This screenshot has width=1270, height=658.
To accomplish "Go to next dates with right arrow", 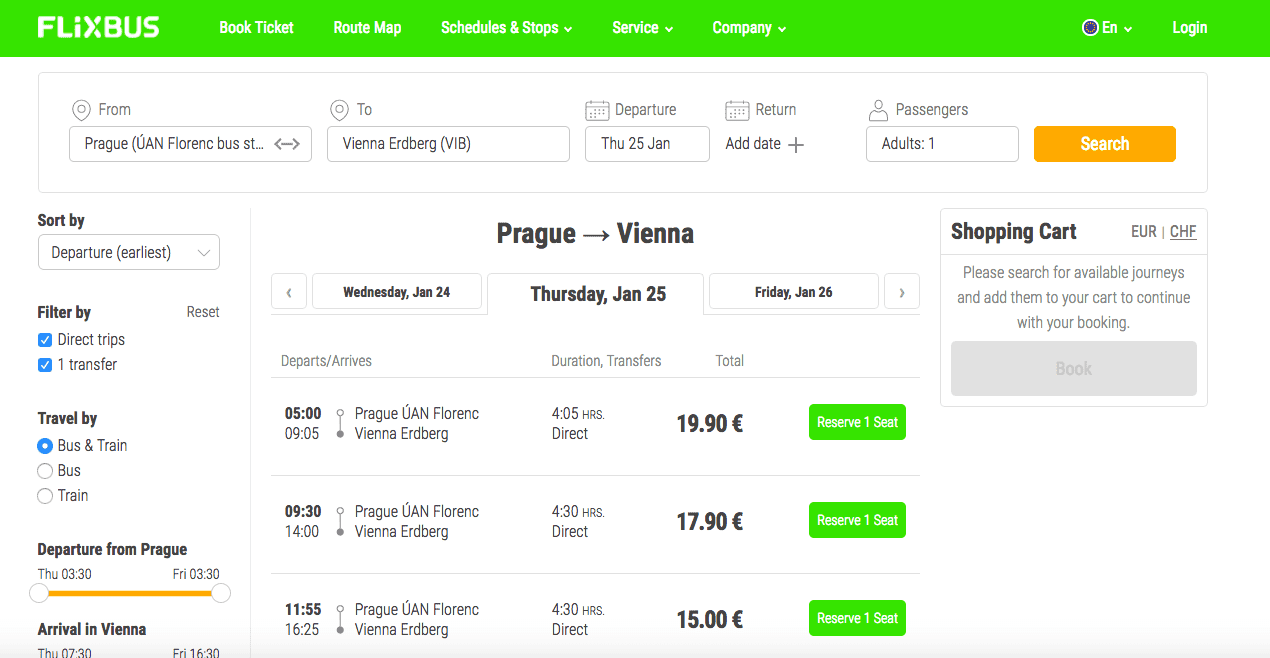I will (x=902, y=293).
